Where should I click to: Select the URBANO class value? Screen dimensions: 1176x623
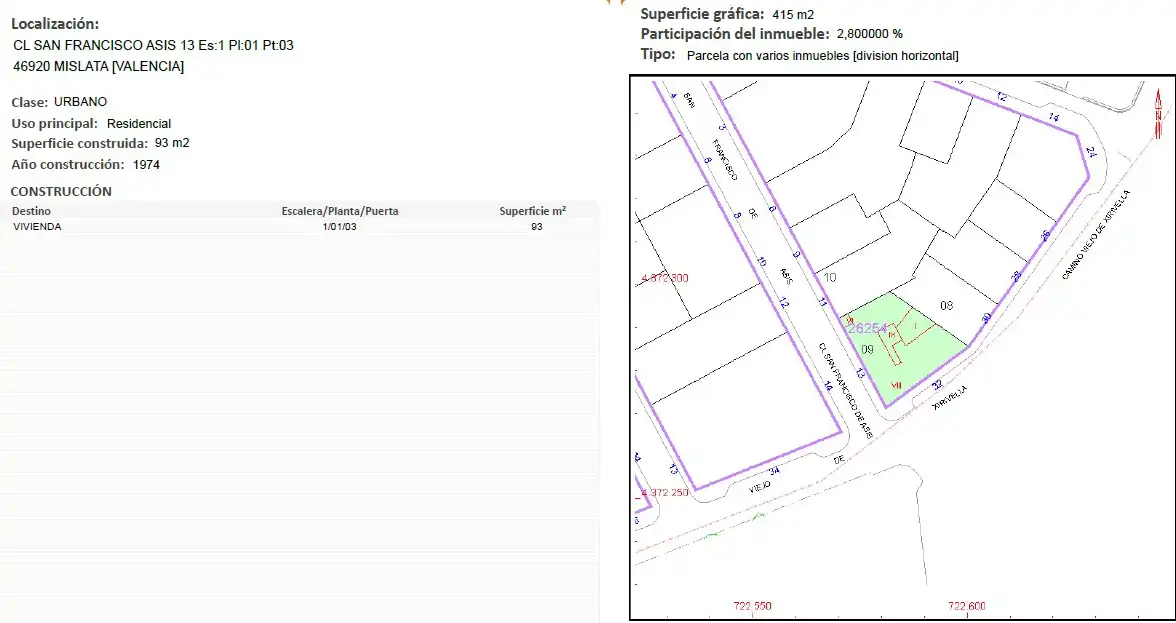pyautogui.click(x=80, y=102)
